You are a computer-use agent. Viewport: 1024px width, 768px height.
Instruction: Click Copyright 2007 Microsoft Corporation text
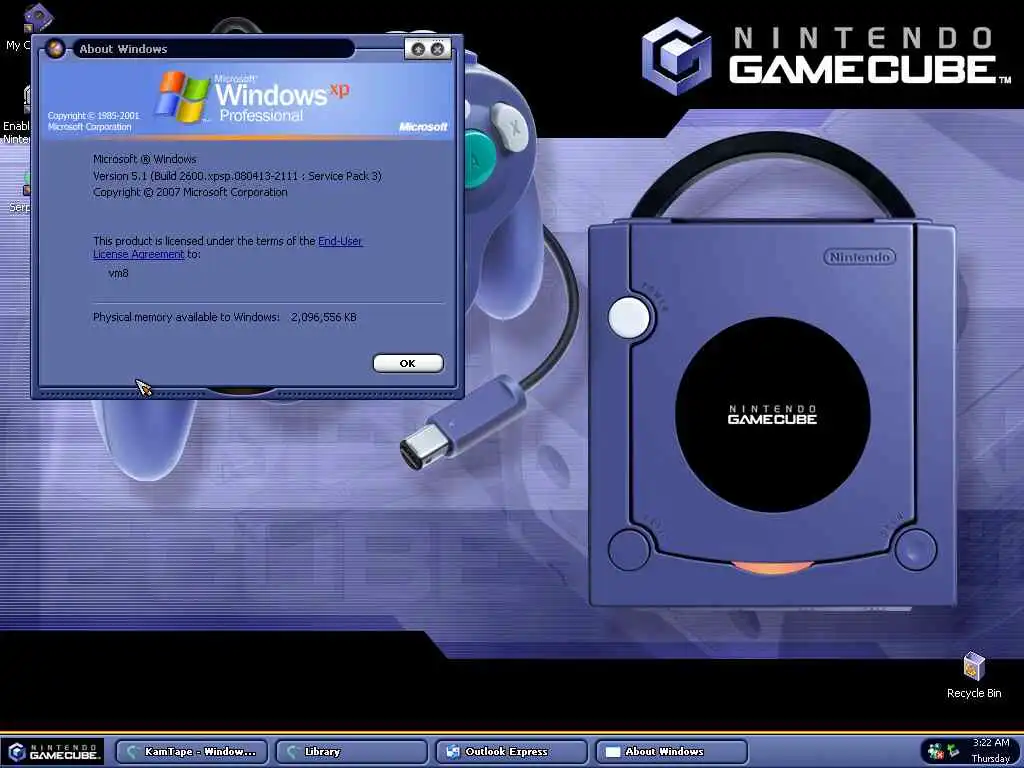[190, 192]
